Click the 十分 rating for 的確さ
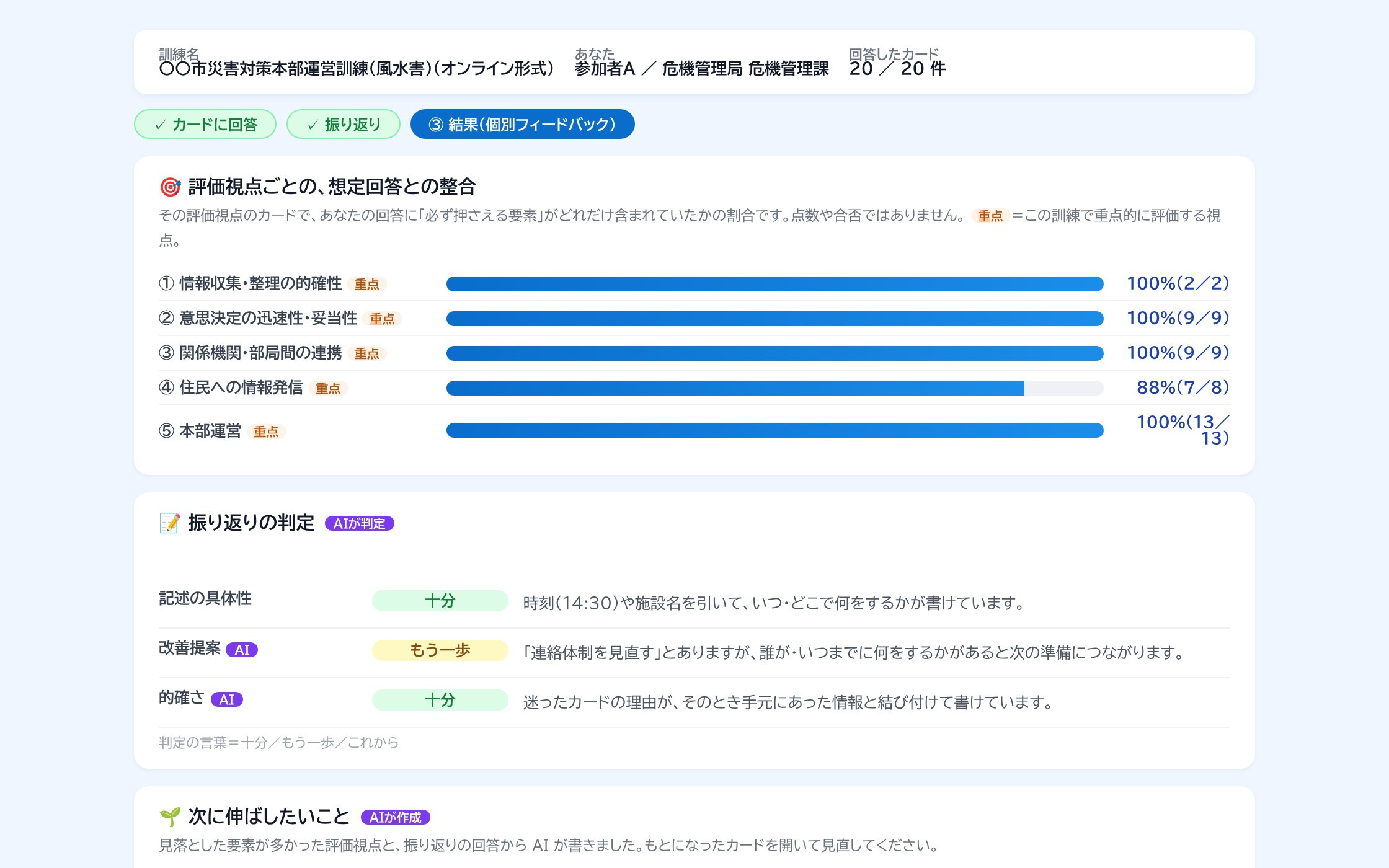Viewport: 1389px width, 868px height. [440, 700]
